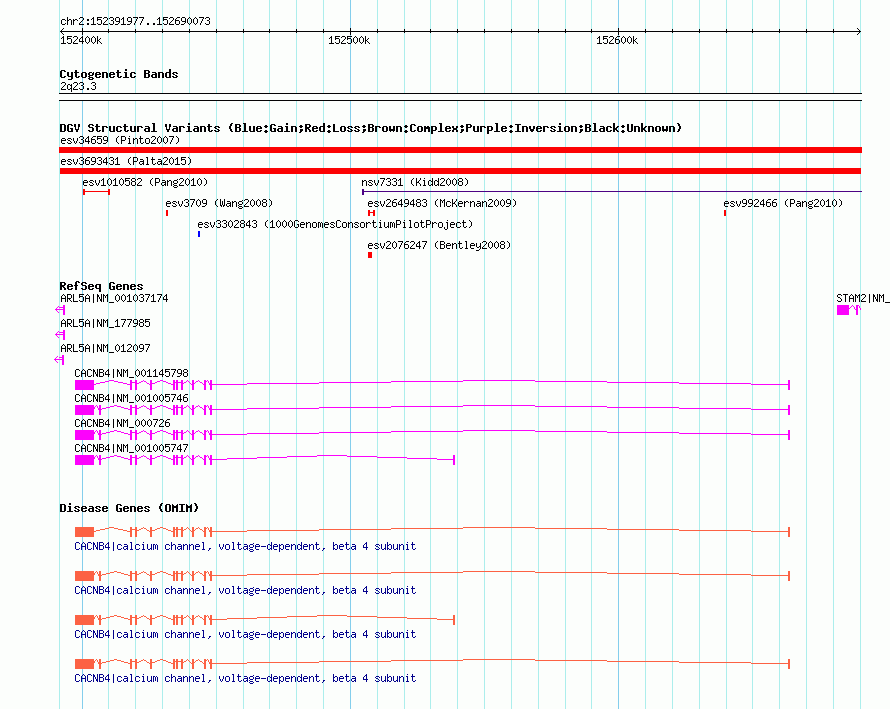
Task: Select the esv992466 (Pang2010) red marker
Action: pyautogui.click(x=725, y=213)
